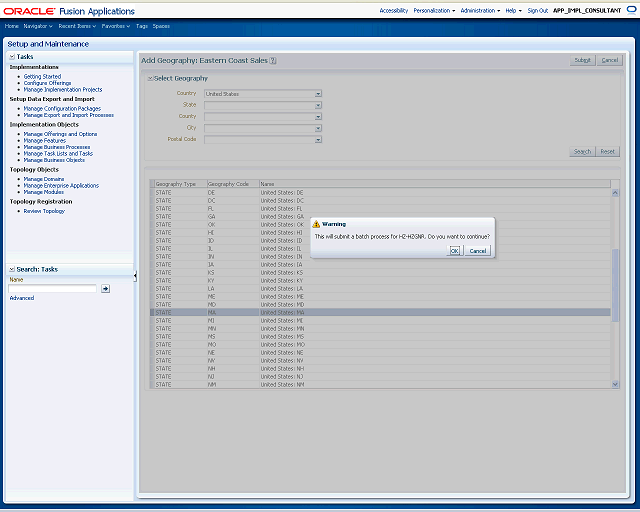Click the Spaces menu item
This screenshot has width=640, height=512.
(x=161, y=26)
